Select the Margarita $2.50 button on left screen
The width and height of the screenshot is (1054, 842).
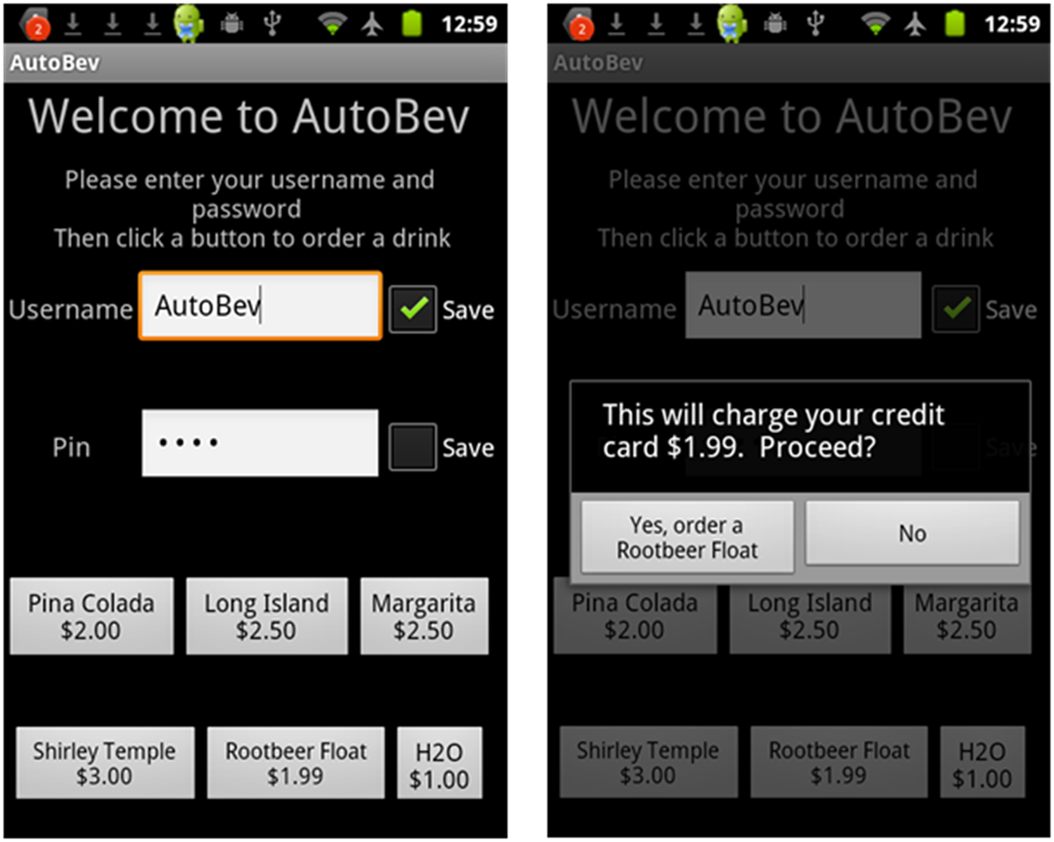click(x=424, y=616)
